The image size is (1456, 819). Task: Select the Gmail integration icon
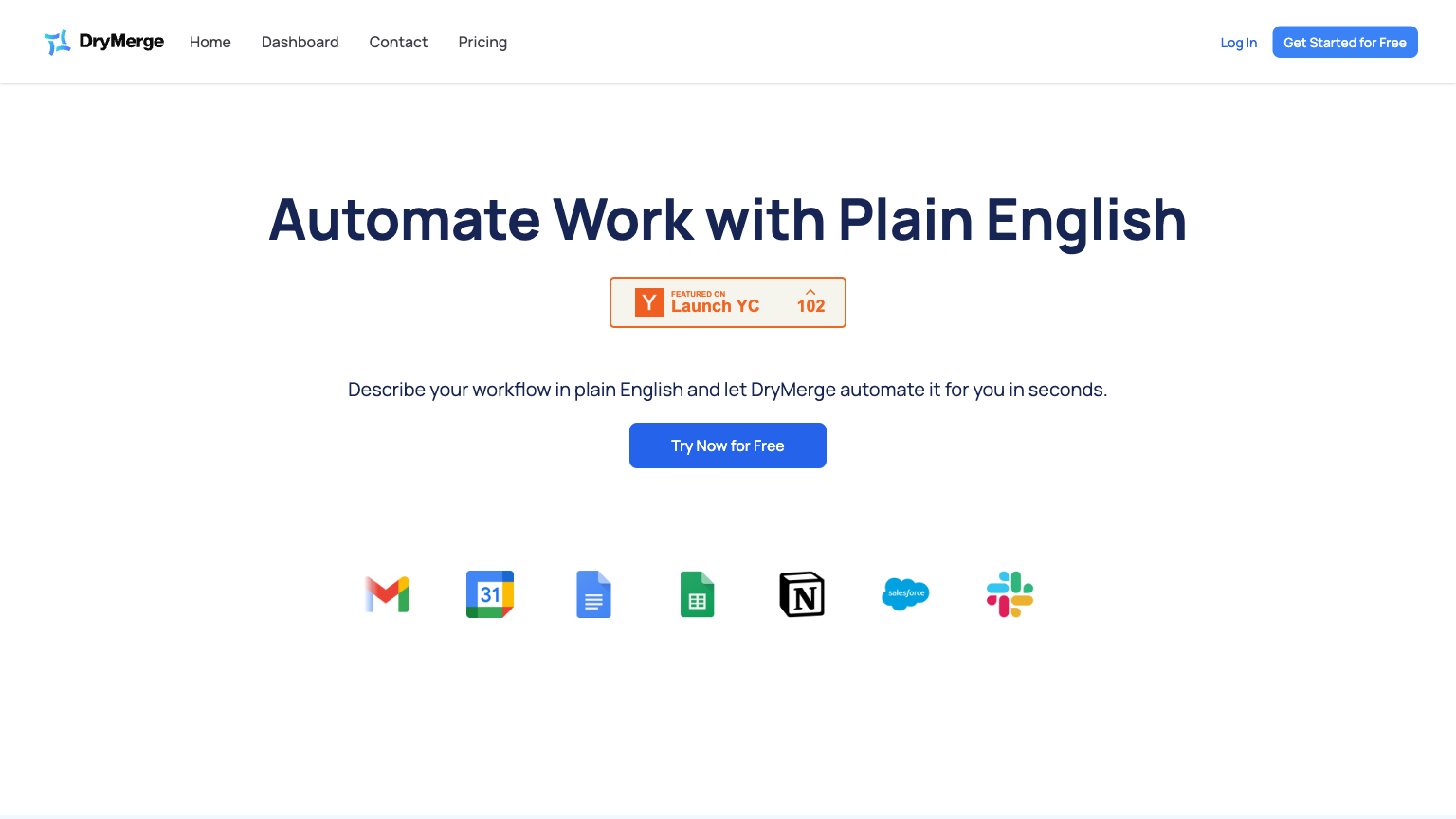[387, 594]
